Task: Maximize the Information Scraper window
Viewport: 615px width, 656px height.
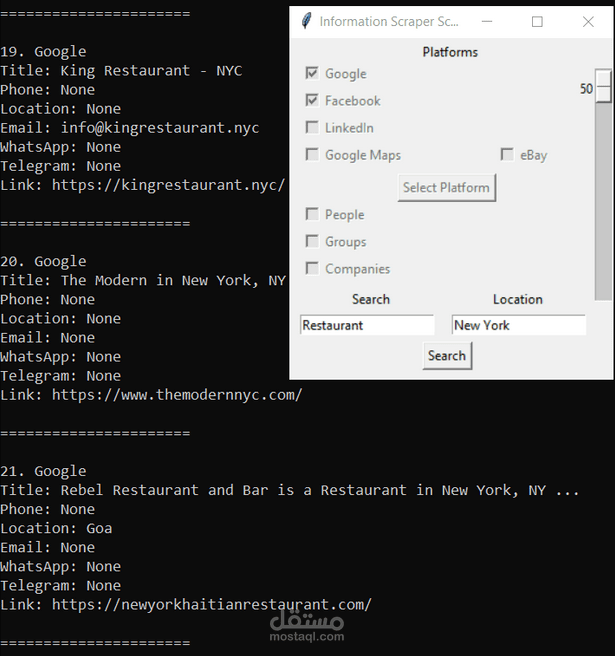Action: pos(537,21)
